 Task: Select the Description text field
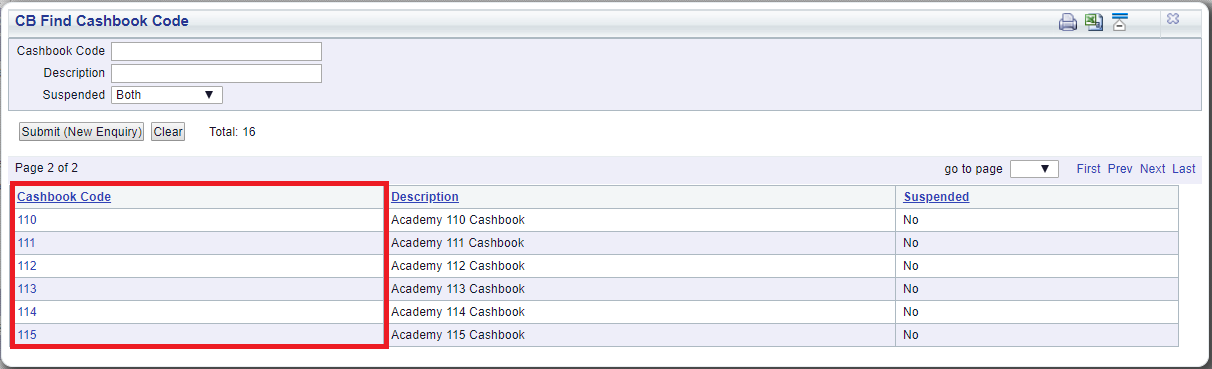pos(216,73)
